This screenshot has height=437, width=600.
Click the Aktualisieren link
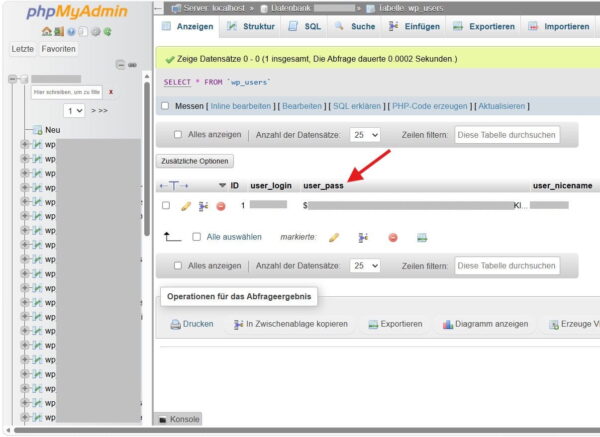tap(502, 106)
